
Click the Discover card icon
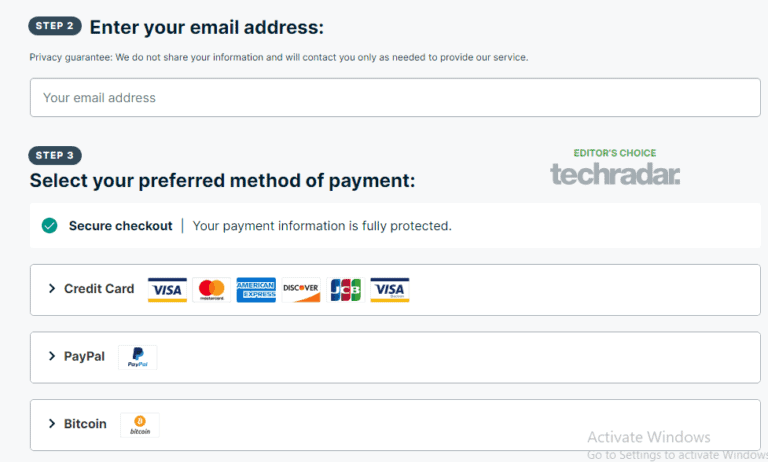pyautogui.click(x=301, y=290)
